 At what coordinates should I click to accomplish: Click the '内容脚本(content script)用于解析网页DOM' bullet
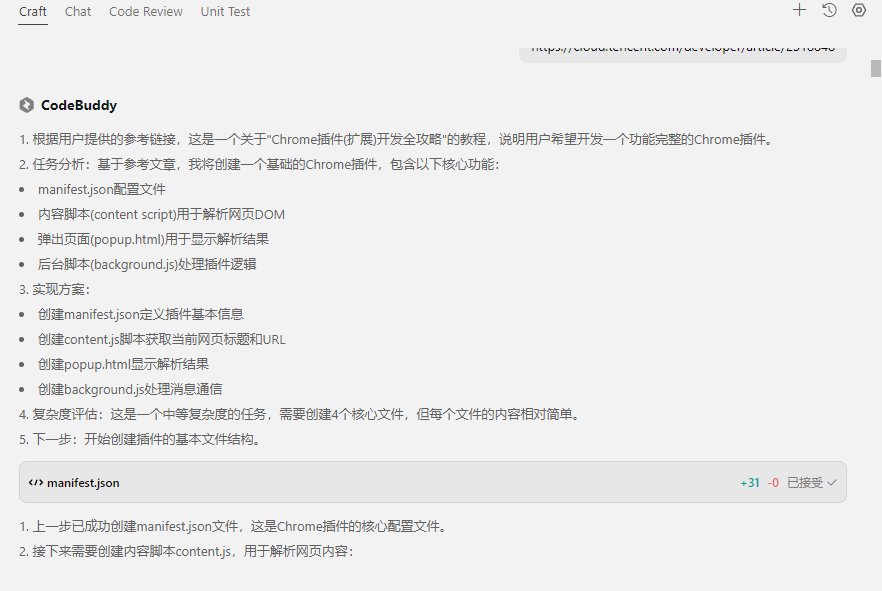point(161,214)
